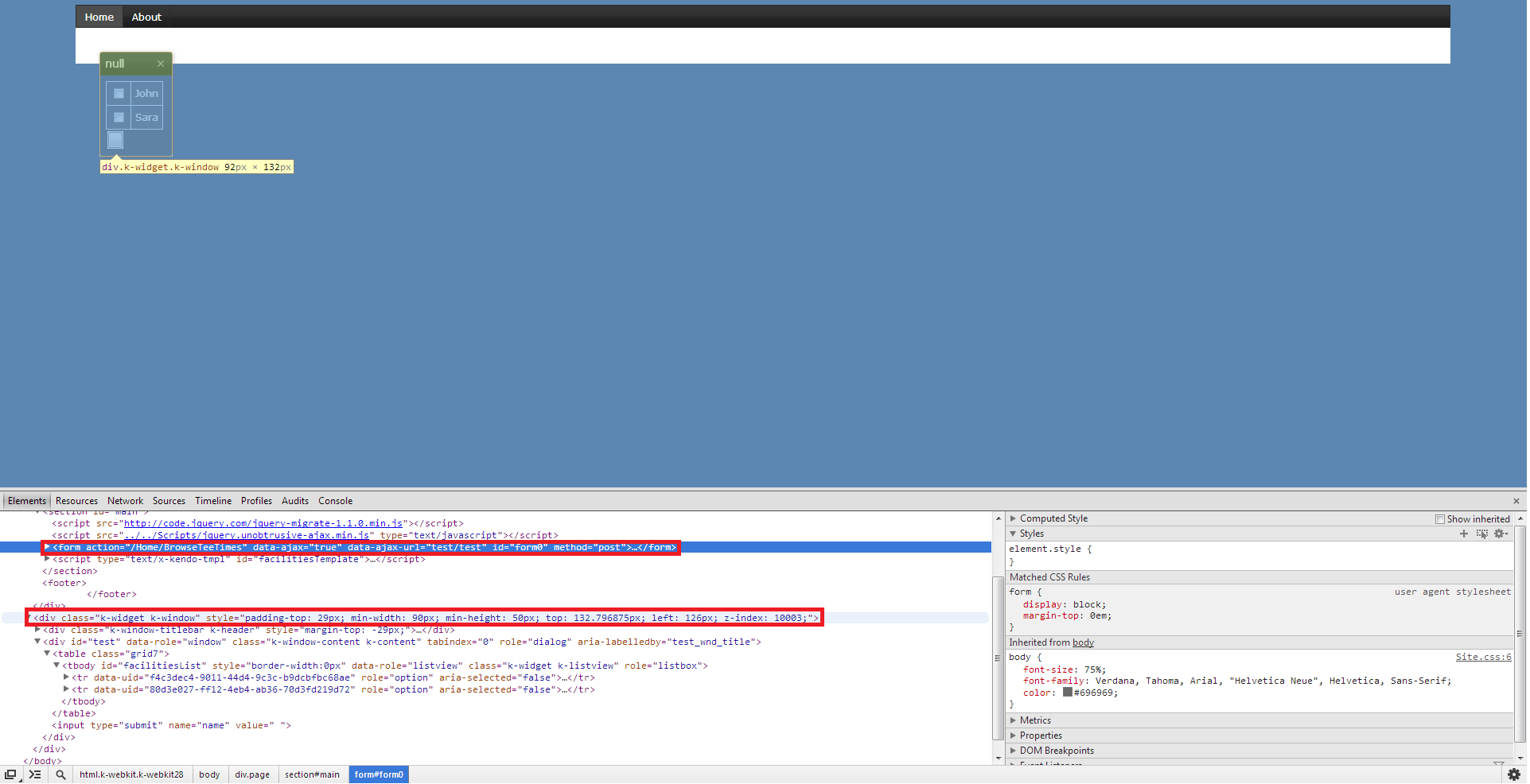This screenshot has width=1530, height=784.
Task: Open the Sources tab
Action: tap(169, 501)
